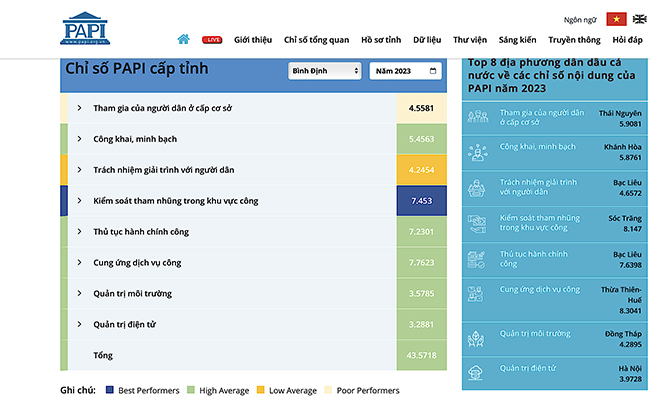Open the Năm 2023 year picker
Viewport: 650px width, 409px height.
[405, 71]
